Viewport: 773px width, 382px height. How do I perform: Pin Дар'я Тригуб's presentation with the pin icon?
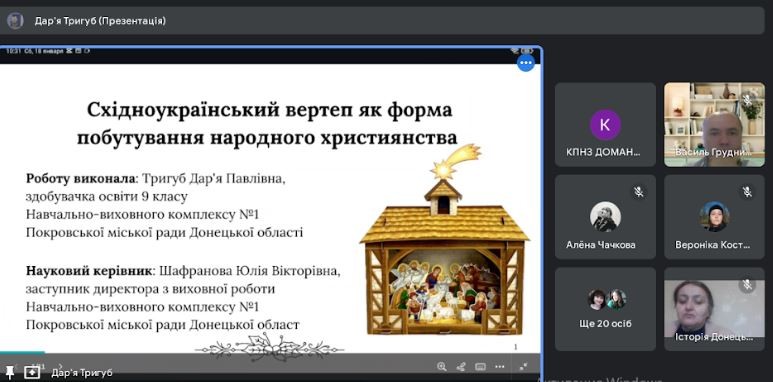pyautogui.click(x=9, y=372)
